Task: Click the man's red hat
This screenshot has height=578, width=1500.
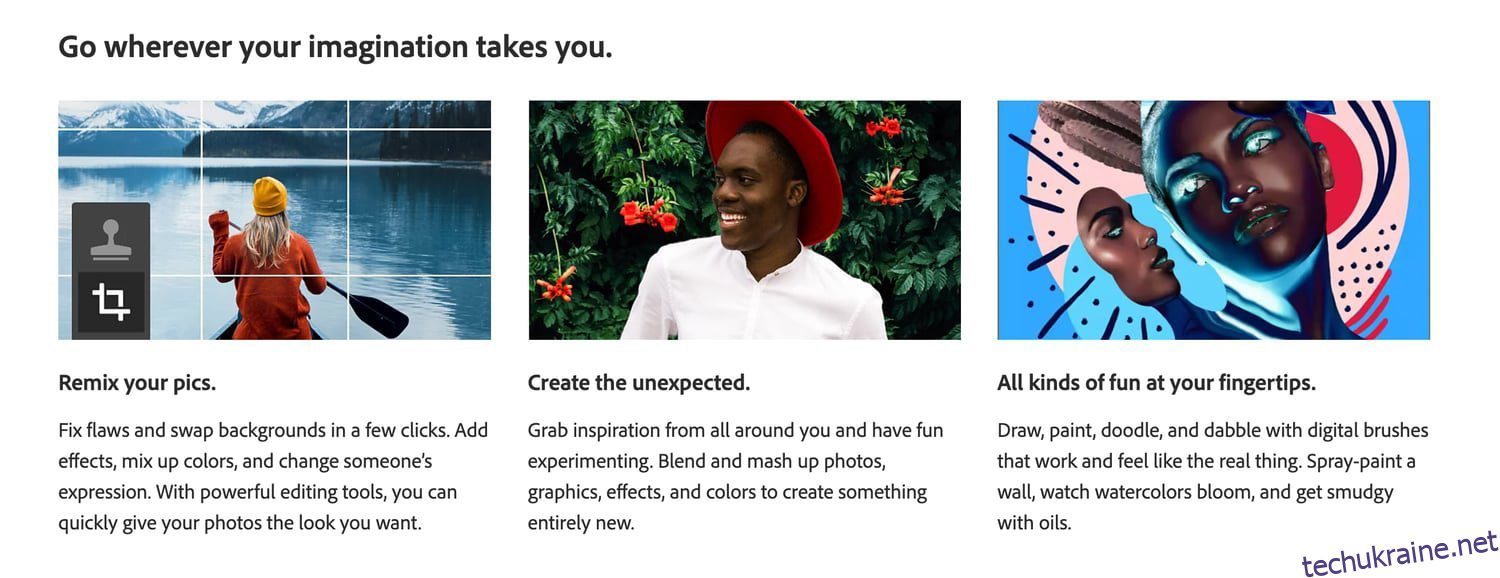Action: [x=773, y=160]
